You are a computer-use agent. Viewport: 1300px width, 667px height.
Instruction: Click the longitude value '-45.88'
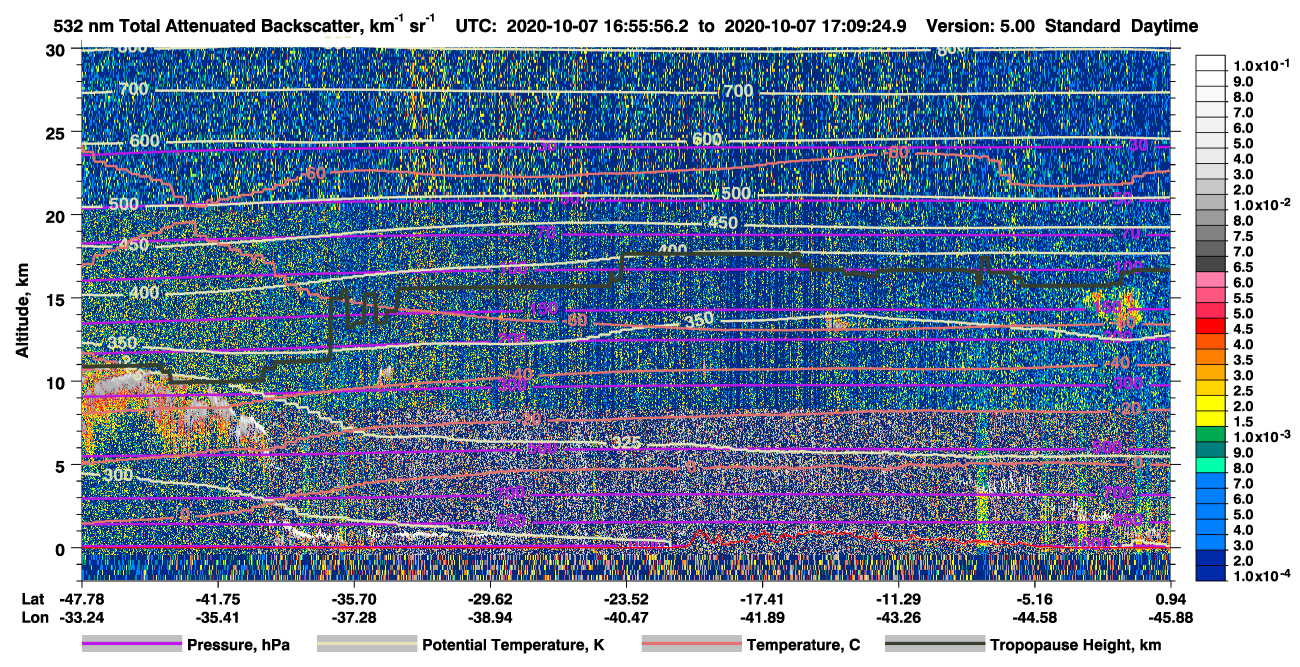point(1169,617)
